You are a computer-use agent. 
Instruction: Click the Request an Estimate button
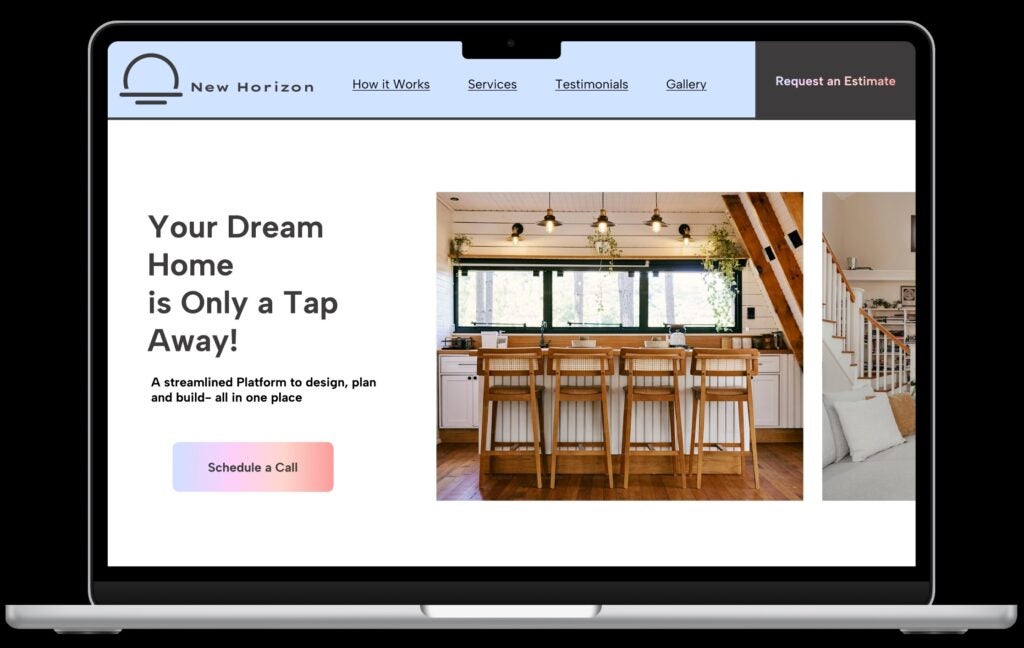coord(836,81)
